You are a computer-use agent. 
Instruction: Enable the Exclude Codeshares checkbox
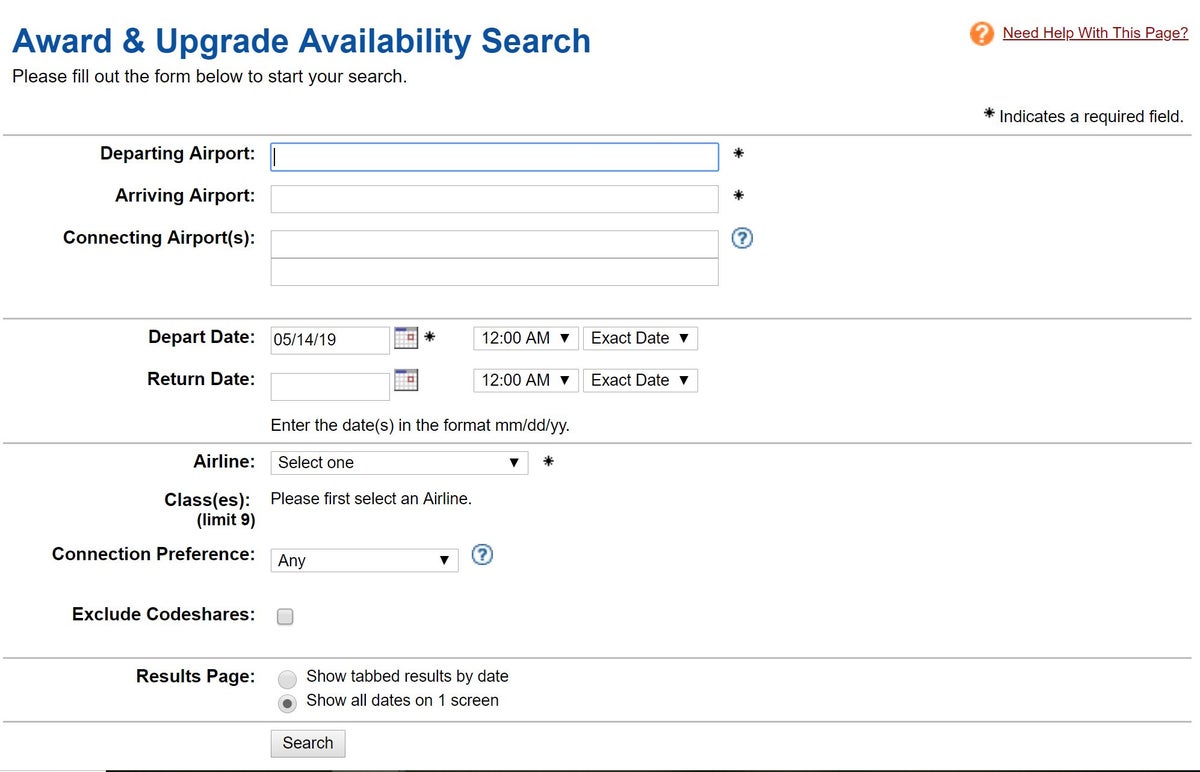click(285, 616)
